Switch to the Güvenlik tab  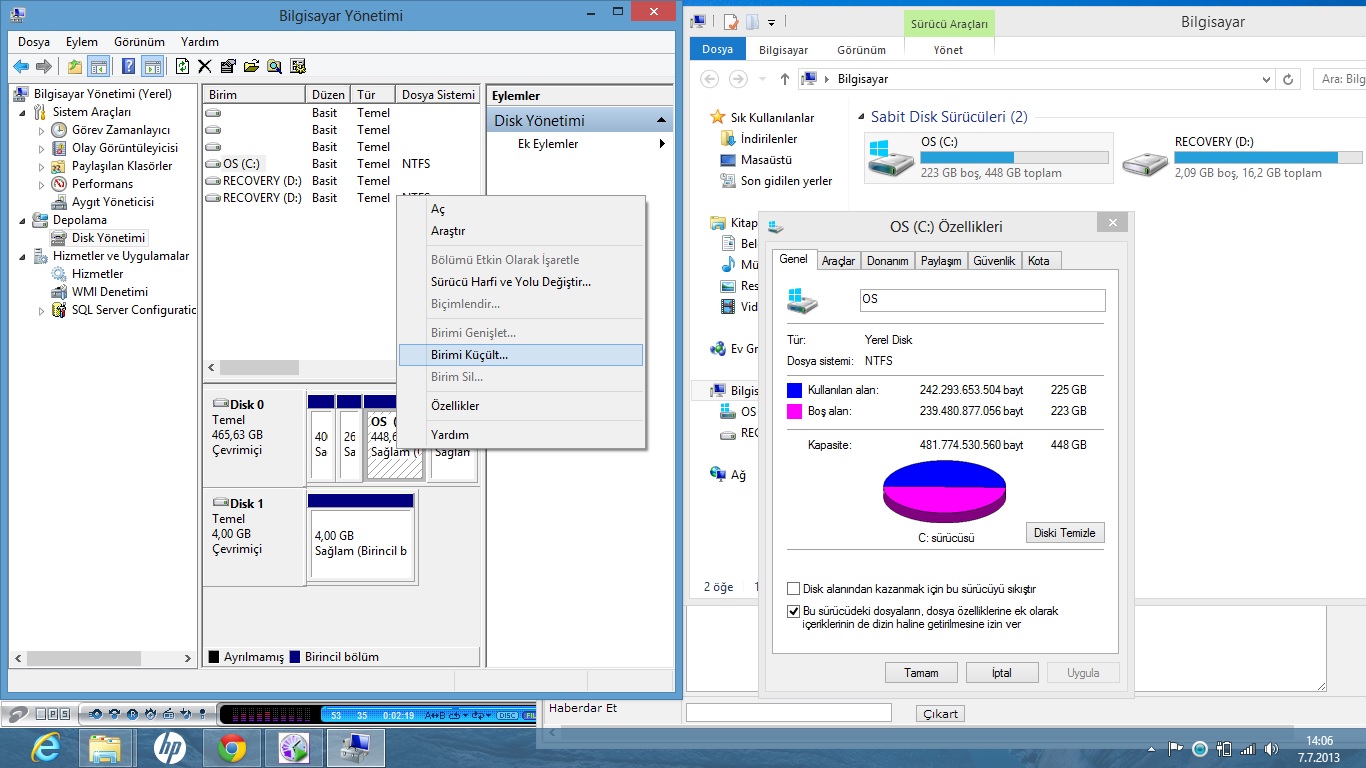click(x=994, y=261)
